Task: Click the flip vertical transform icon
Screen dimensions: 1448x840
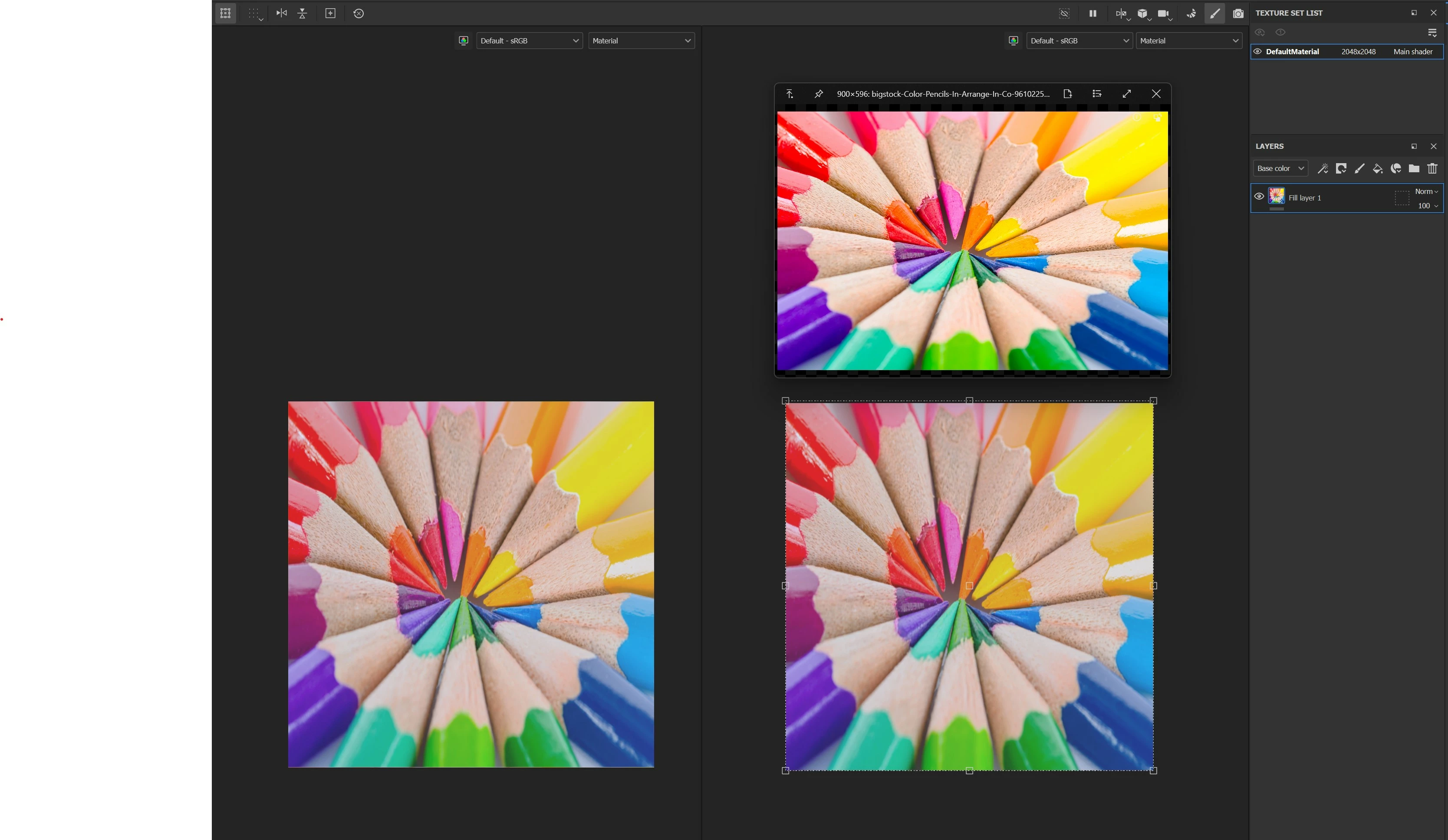Action: click(x=302, y=13)
